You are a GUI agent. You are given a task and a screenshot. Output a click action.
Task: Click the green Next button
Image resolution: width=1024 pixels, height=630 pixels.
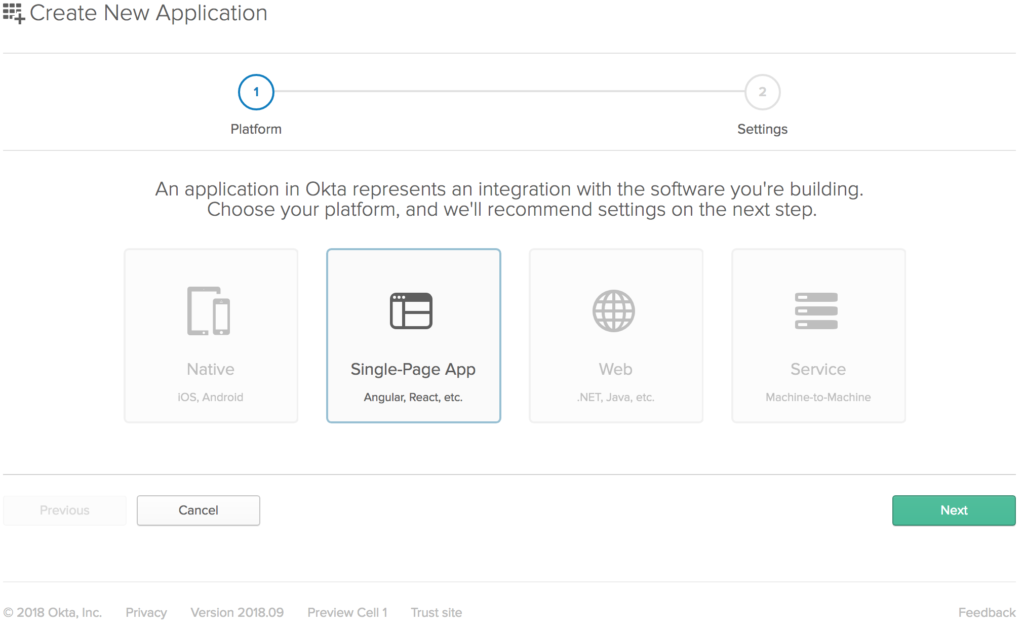click(x=953, y=510)
